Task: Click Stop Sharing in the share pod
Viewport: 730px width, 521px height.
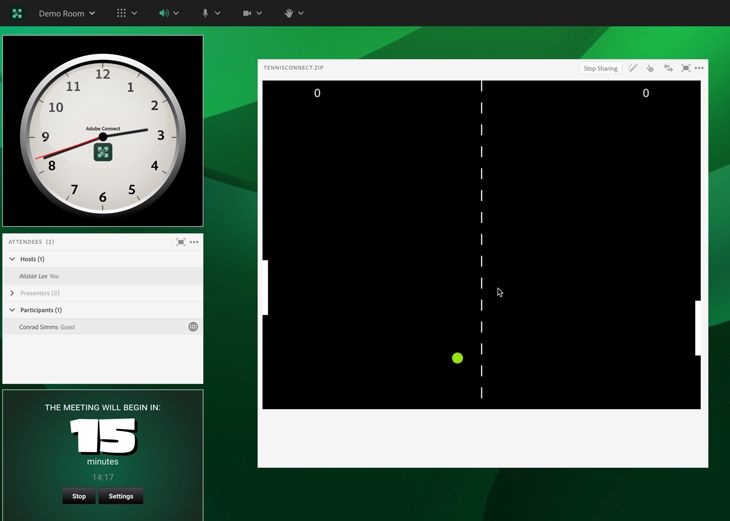Action: click(x=600, y=68)
